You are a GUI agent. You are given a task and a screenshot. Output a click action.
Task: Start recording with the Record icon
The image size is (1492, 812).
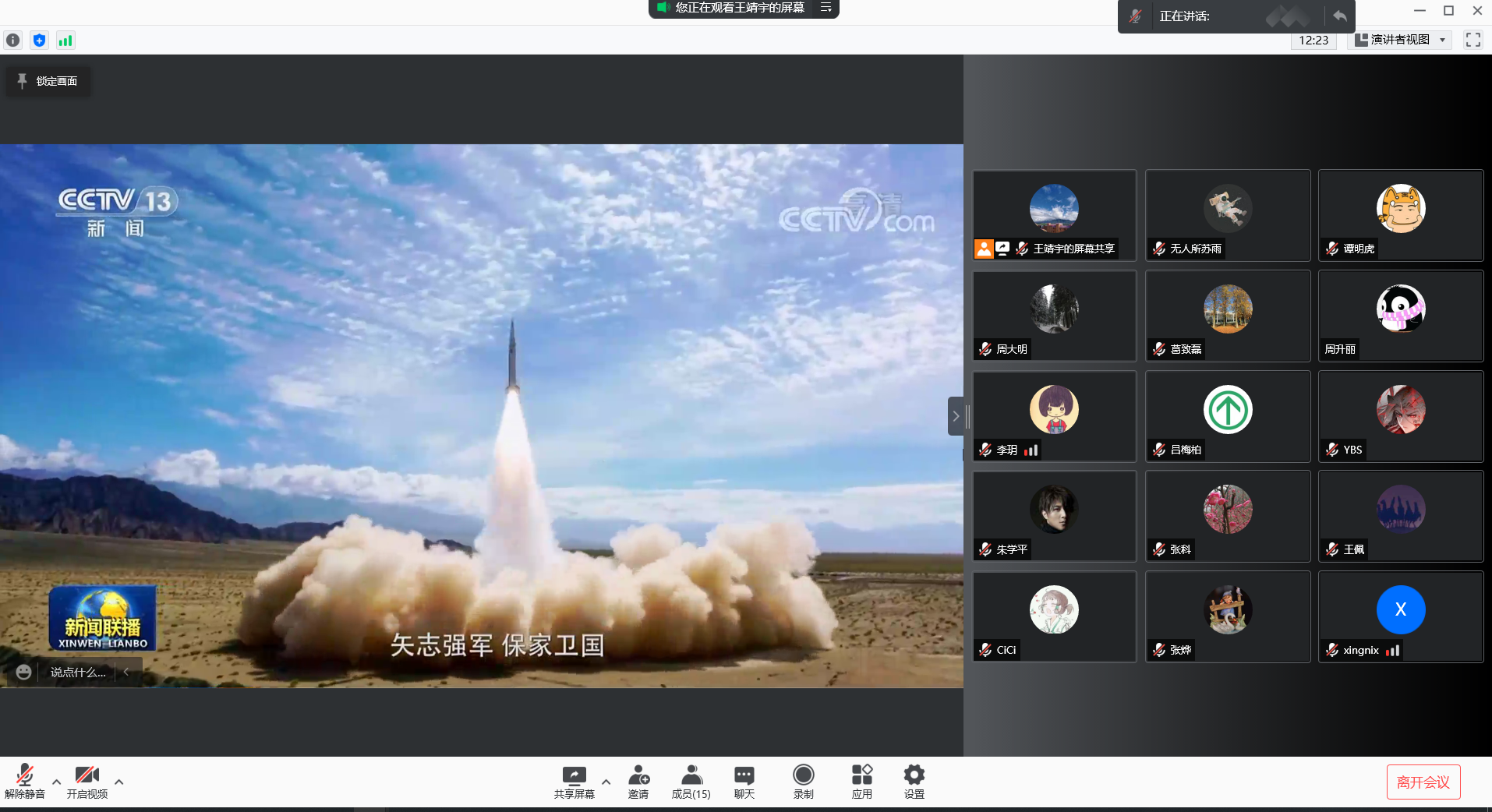click(x=803, y=782)
